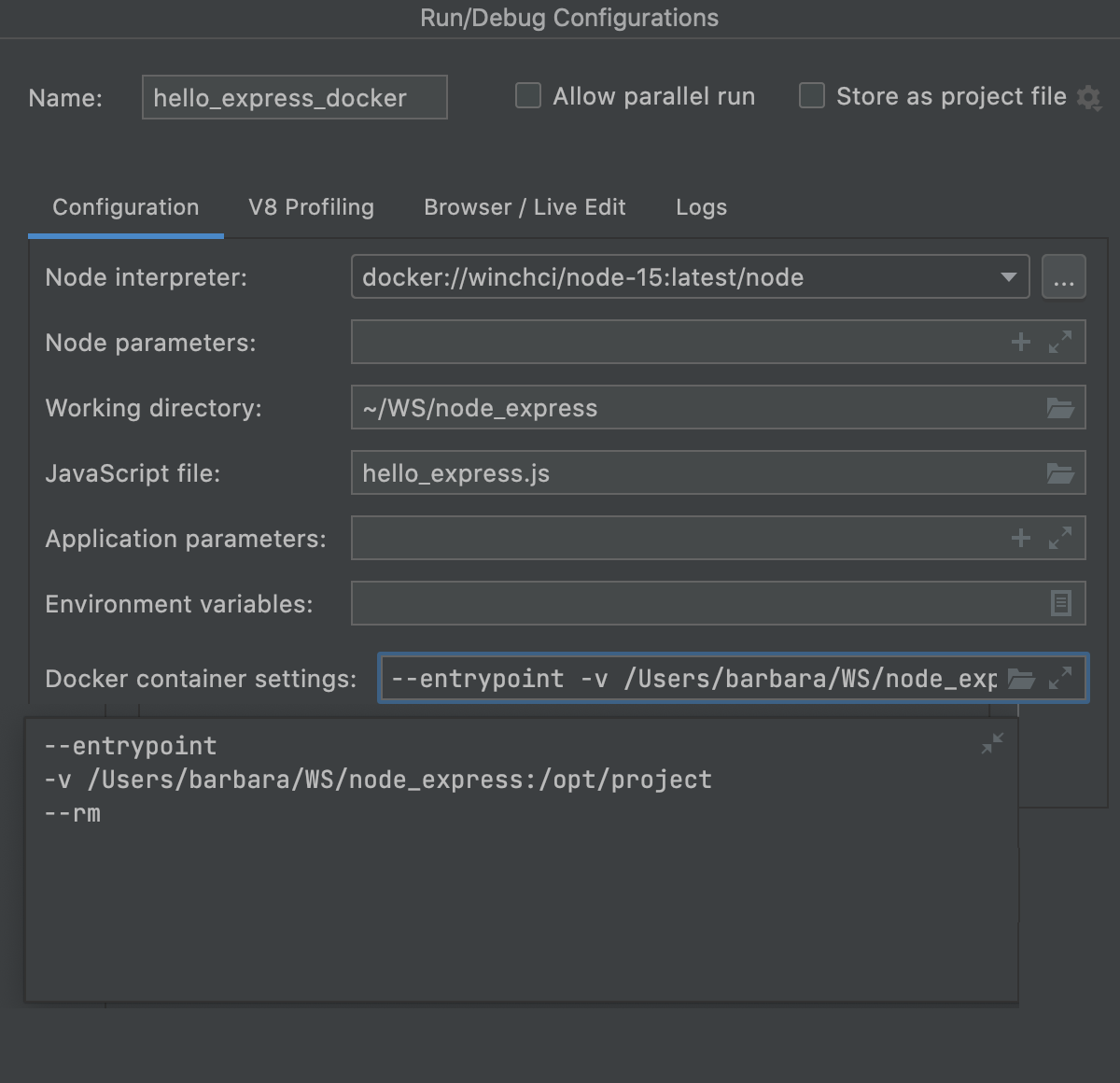The width and height of the screenshot is (1120, 1083).
Task: Expand Node parameters field with the expand icon
Action: (1060, 342)
